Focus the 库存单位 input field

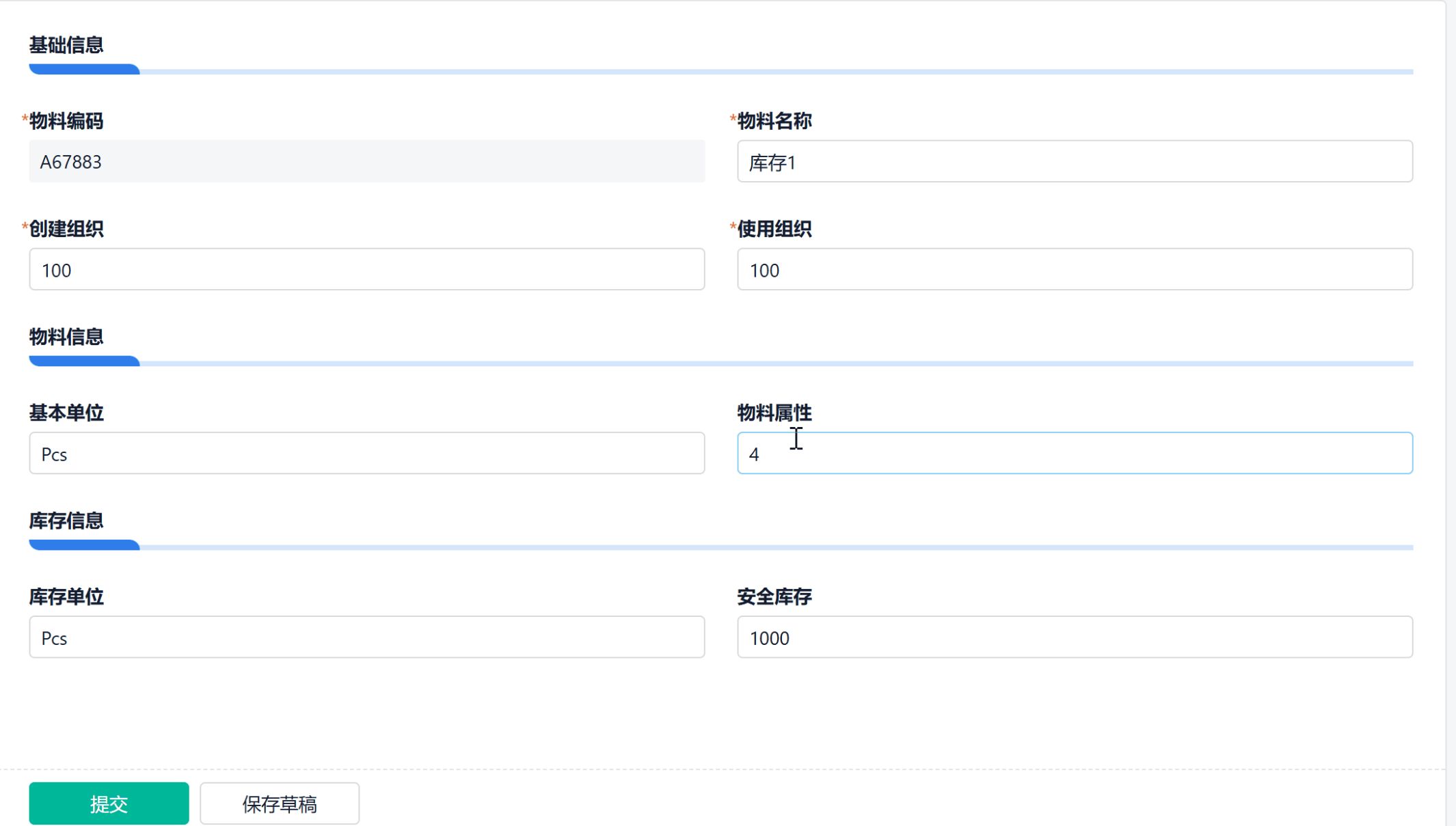tap(366, 637)
